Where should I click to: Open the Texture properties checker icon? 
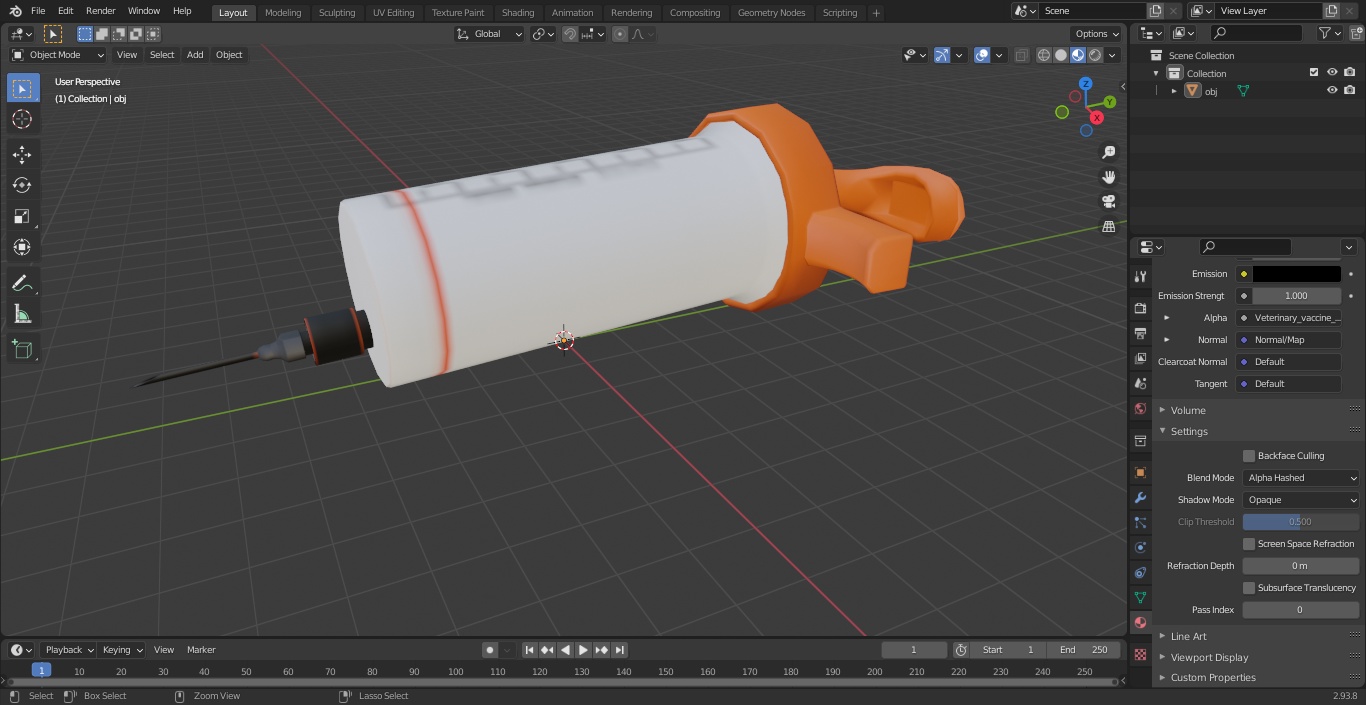pyautogui.click(x=1140, y=654)
